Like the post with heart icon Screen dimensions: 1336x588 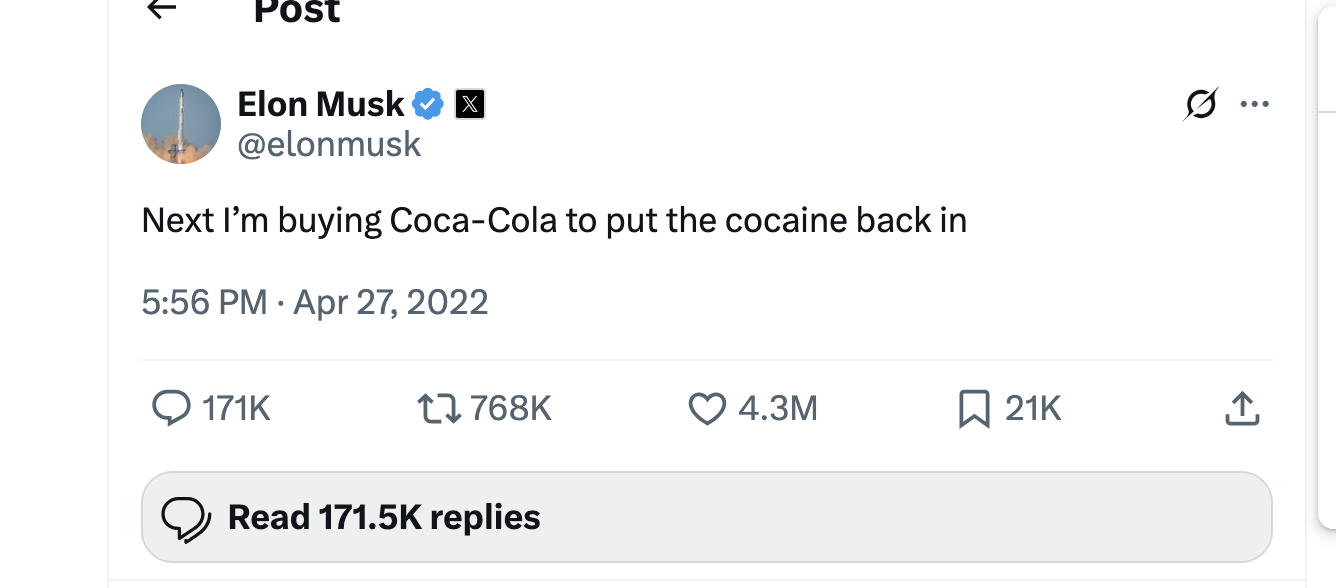point(707,408)
